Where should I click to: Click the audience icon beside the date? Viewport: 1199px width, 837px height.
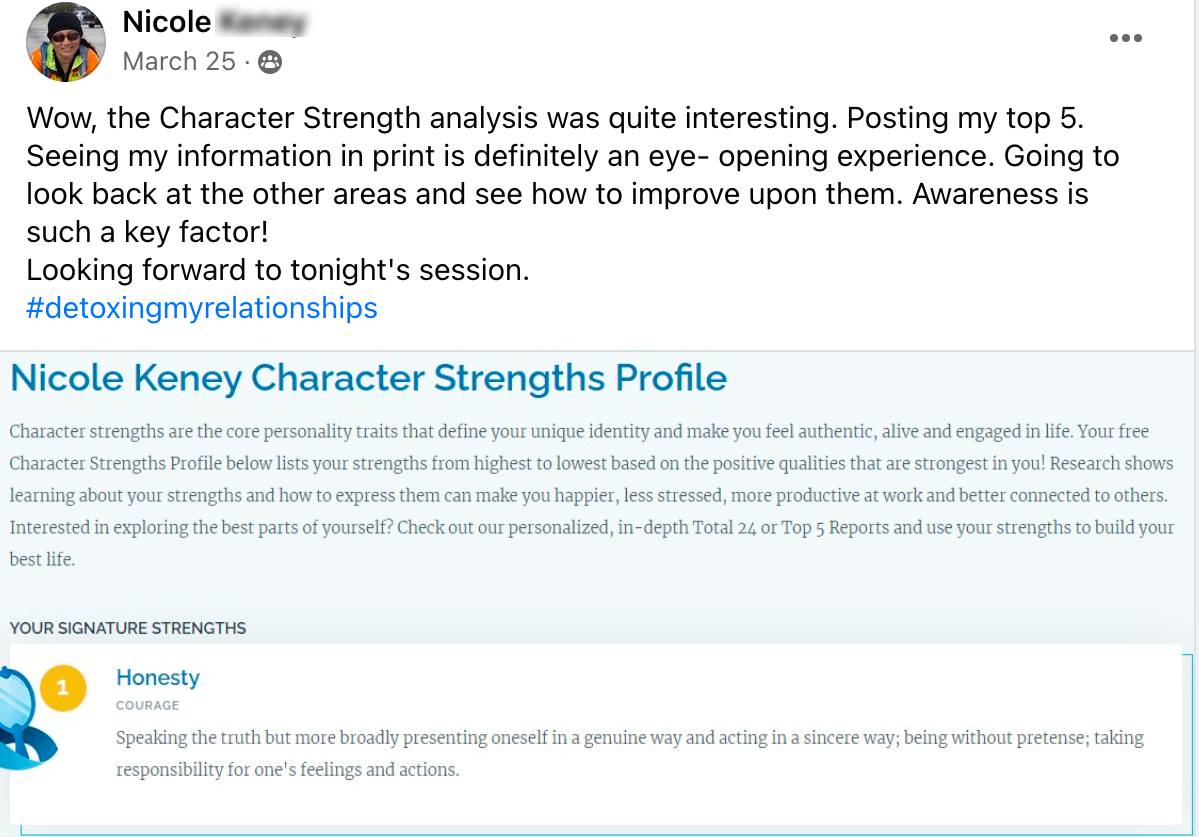coord(270,62)
